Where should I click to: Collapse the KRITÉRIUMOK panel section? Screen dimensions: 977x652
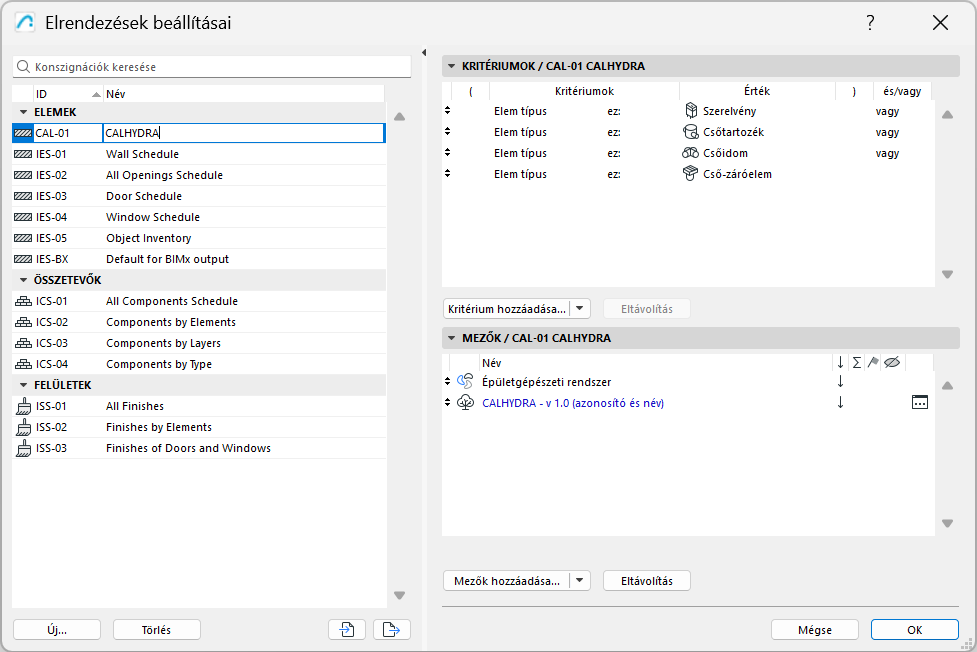tap(451, 66)
